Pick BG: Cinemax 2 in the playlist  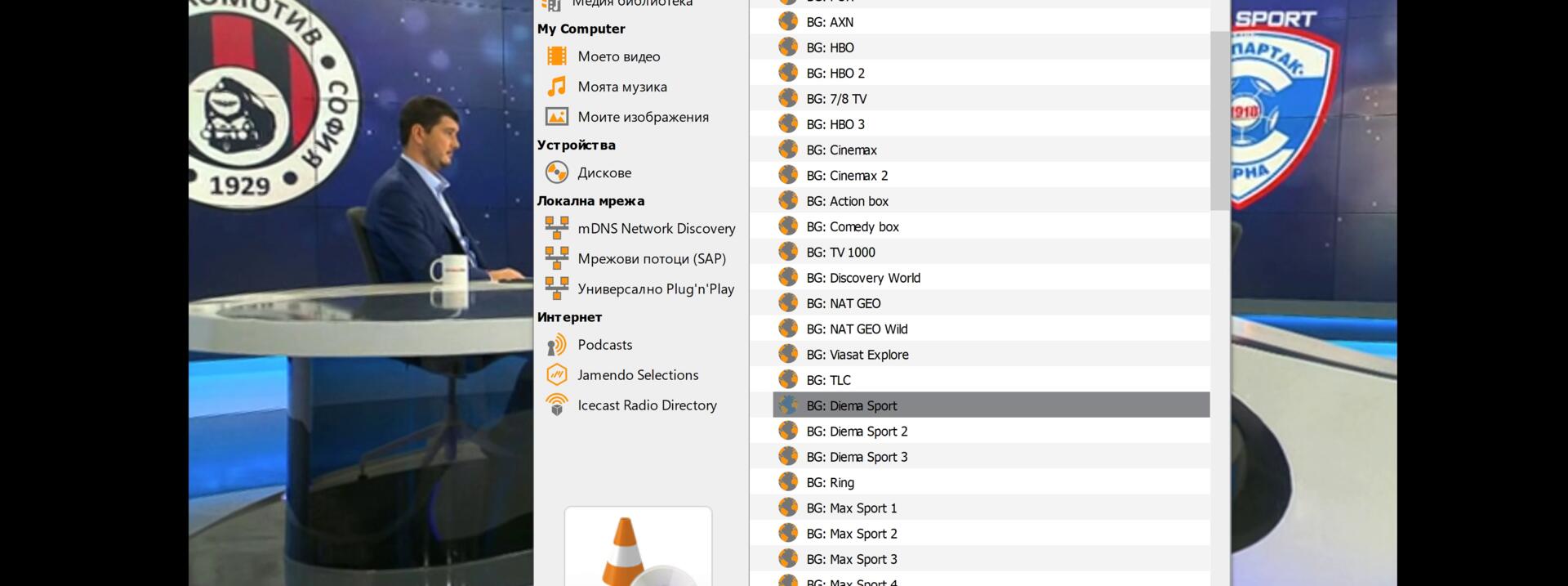[x=846, y=176]
